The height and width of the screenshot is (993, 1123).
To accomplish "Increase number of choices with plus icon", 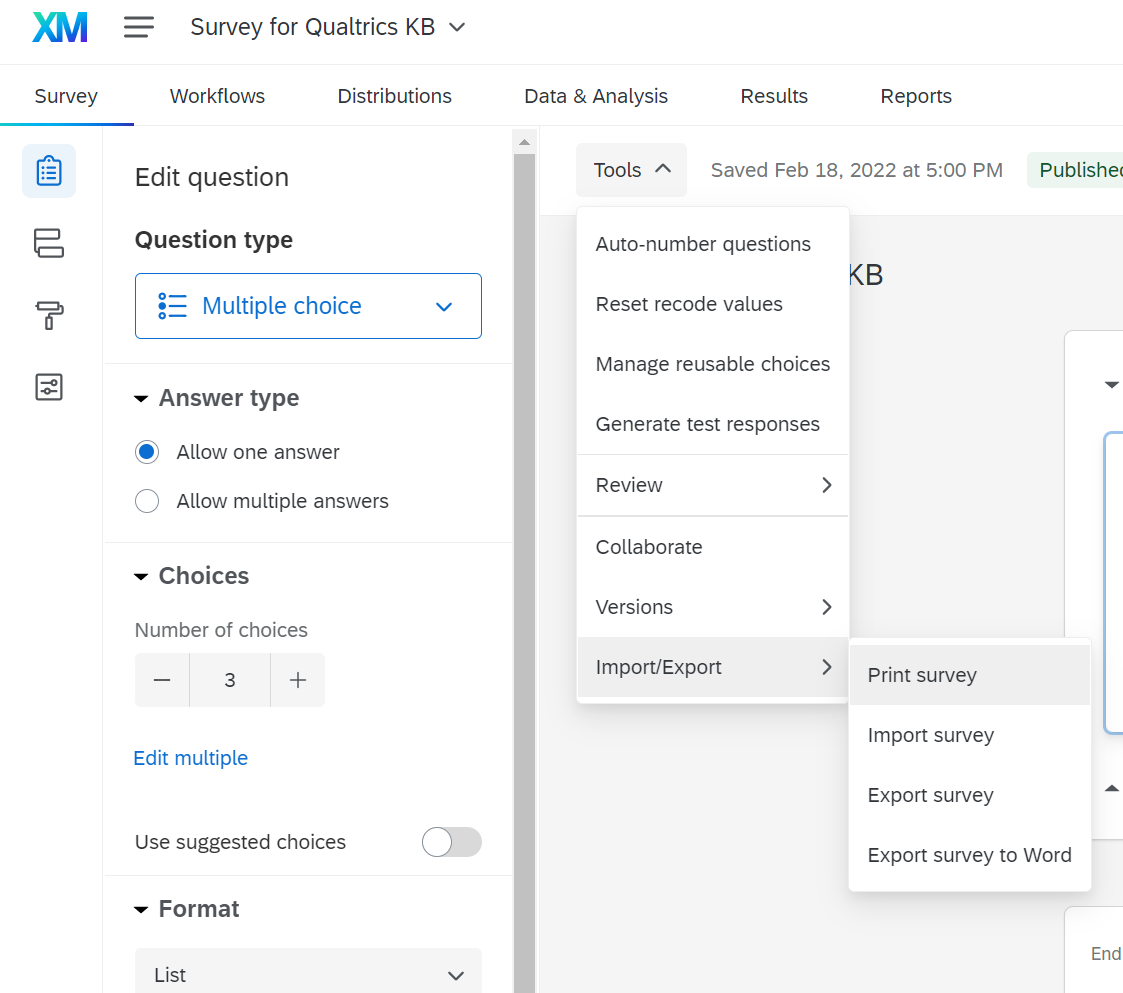I will click(x=297, y=680).
